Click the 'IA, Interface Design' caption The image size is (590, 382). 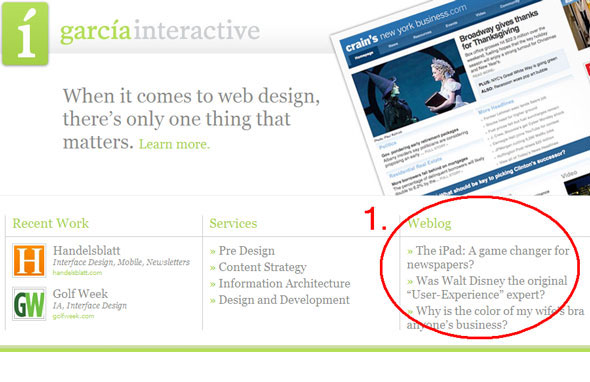point(90,306)
